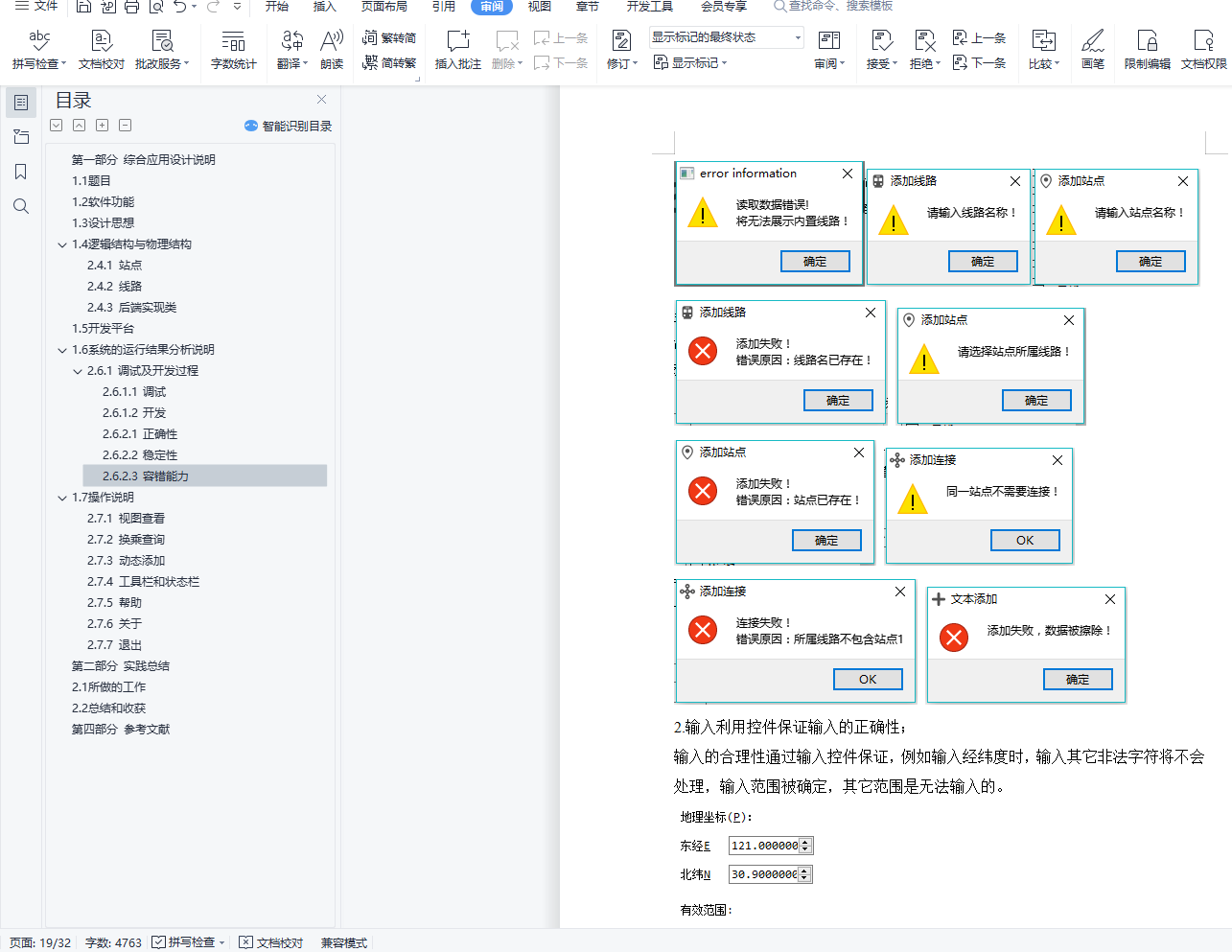Screen dimensions: 1232x952
Task: Click the plus icon to expand all headings in 目录
Action: [x=102, y=126]
